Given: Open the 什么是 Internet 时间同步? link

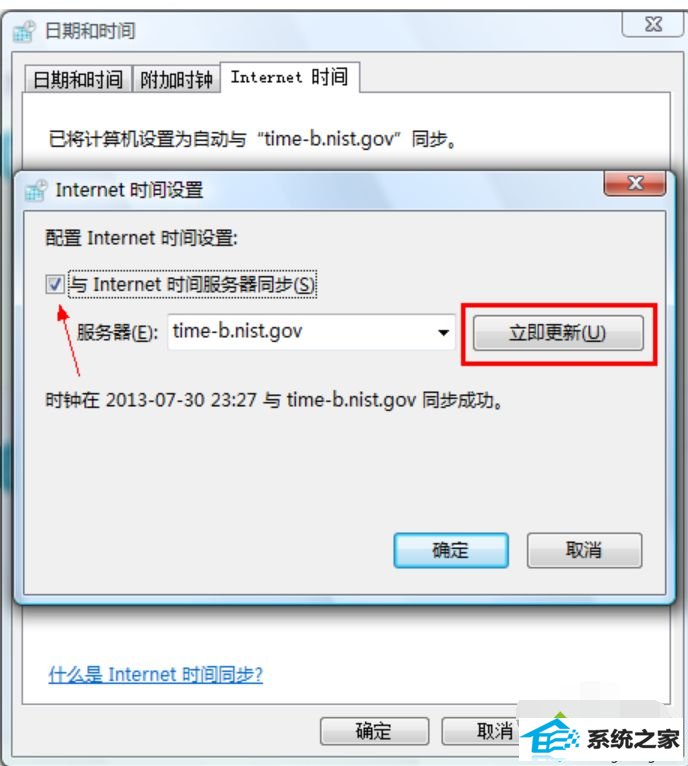Looking at the screenshot, I should click(x=155, y=674).
